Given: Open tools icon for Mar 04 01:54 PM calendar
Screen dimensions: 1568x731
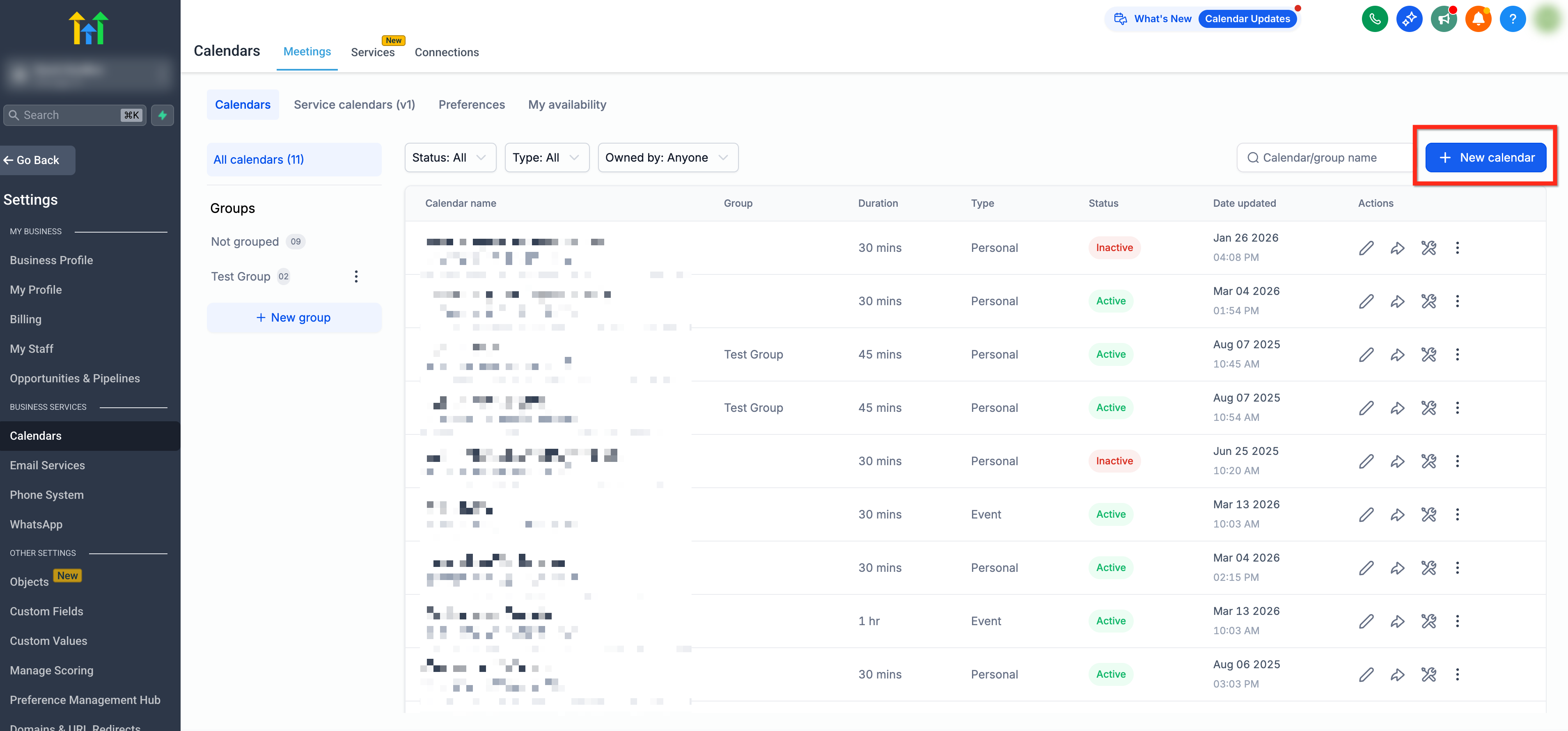Looking at the screenshot, I should 1428,301.
